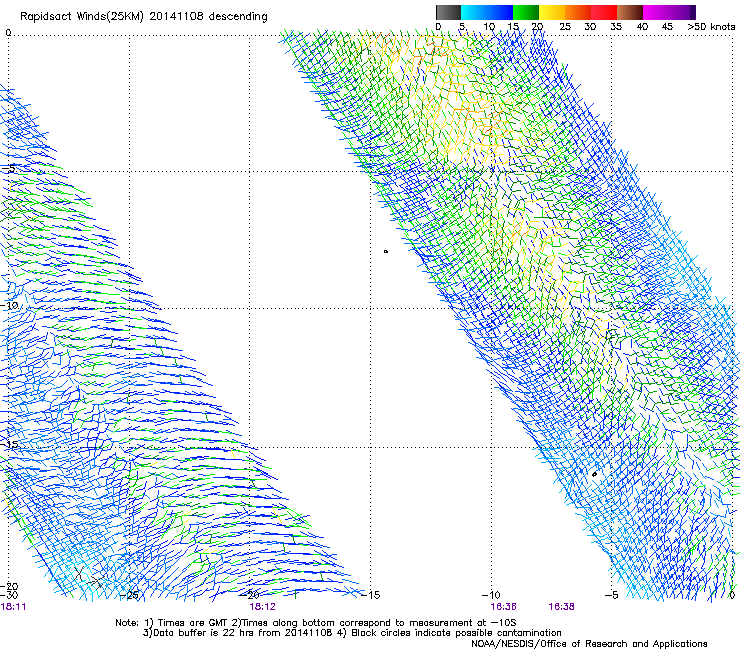Click the '>50 knots' legend label
740x650 pixels.
click(711, 27)
